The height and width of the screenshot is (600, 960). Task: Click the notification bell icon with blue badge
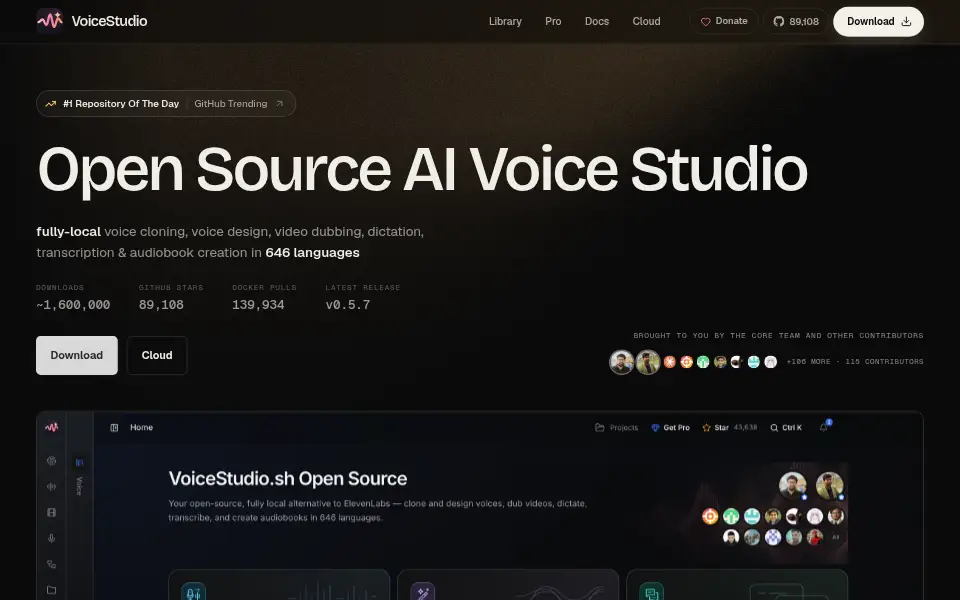pyautogui.click(x=823, y=427)
